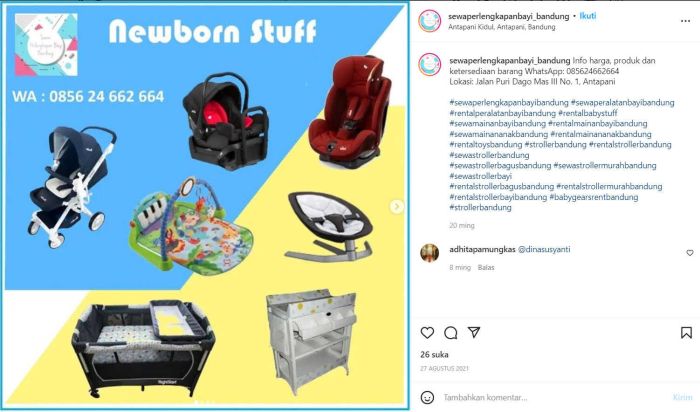
Task: Open adhitapamungkas profile picture
Action: click(x=429, y=253)
